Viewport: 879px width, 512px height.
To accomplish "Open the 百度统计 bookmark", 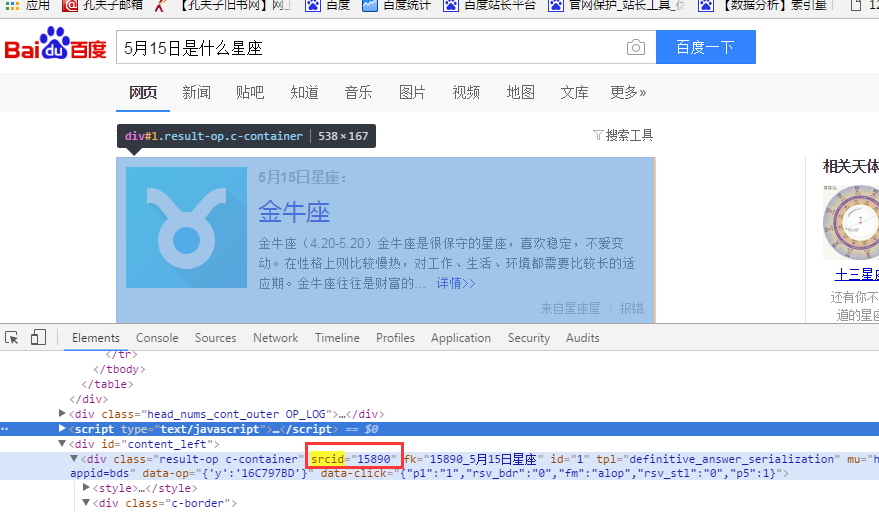I will coord(394,6).
